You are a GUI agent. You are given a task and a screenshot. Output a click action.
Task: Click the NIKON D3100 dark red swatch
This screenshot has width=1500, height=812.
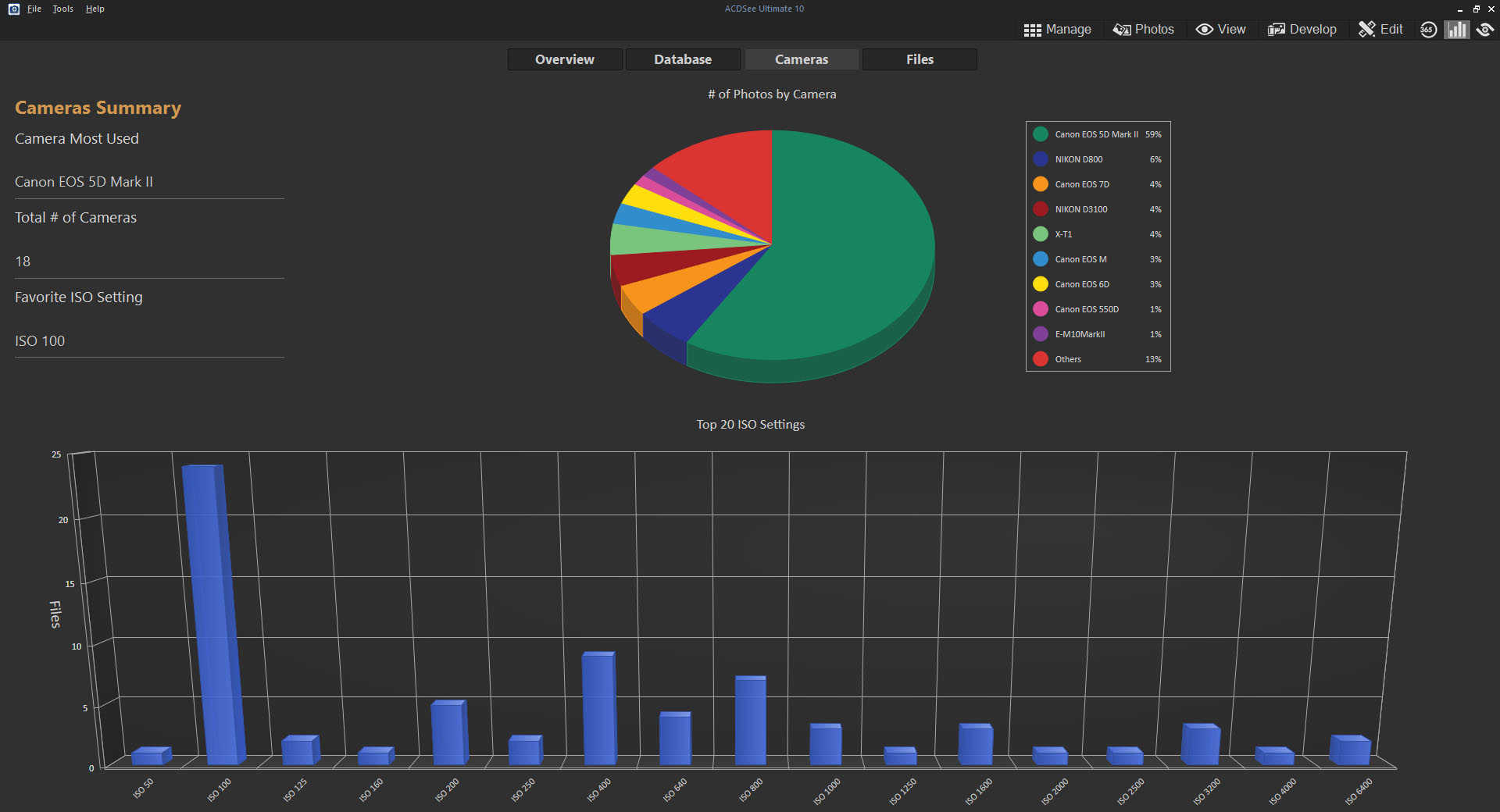tap(1040, 209)
